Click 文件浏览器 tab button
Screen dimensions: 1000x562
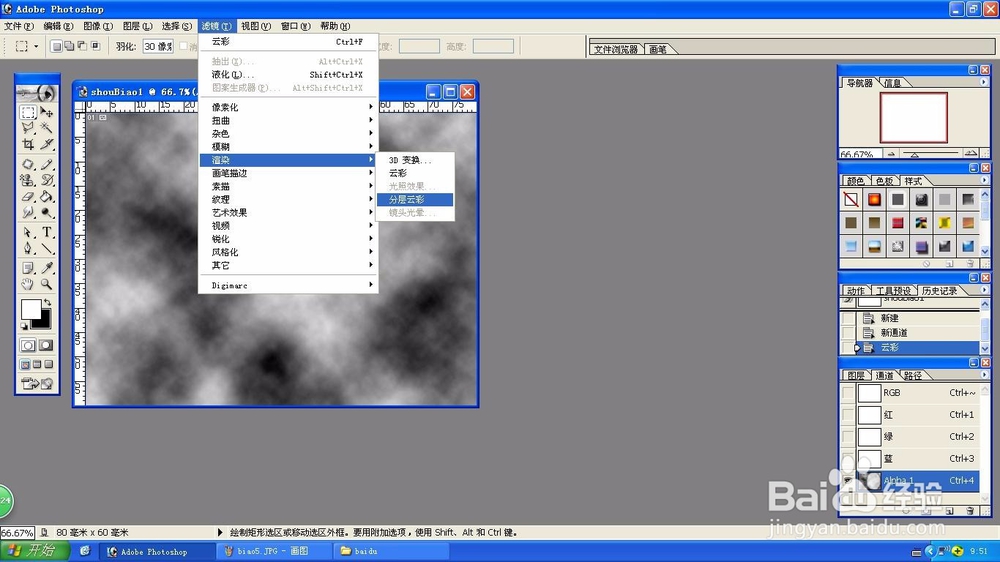click(615, 49)
